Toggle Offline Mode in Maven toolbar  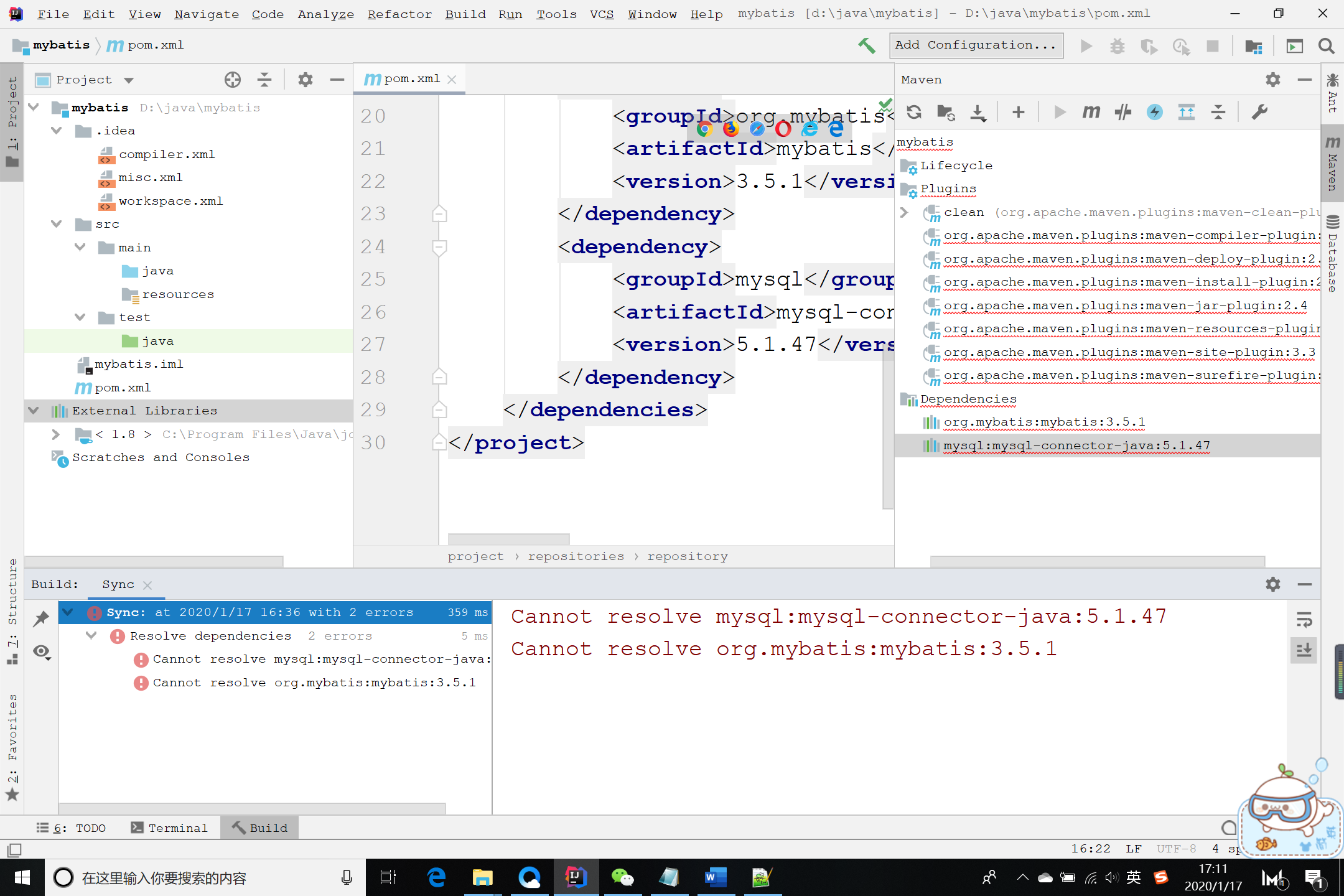point(1123,112)
